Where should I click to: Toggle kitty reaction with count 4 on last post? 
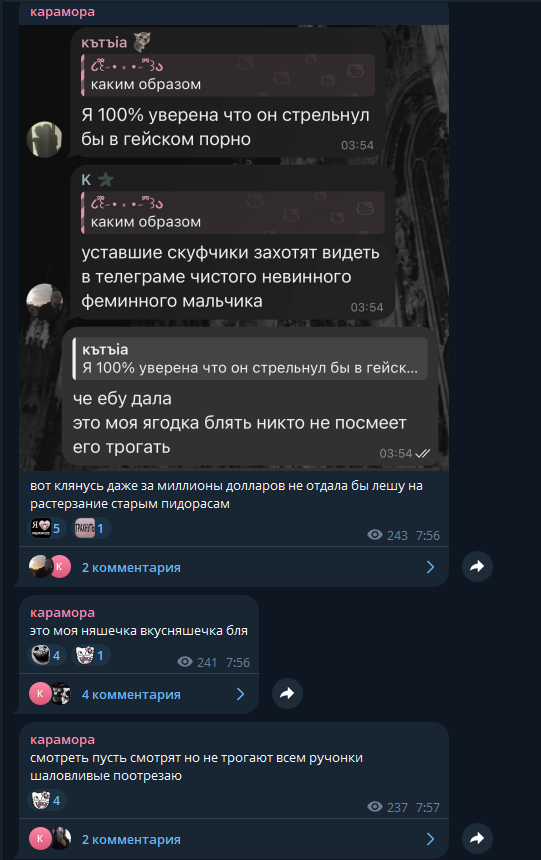pos(47,800)
